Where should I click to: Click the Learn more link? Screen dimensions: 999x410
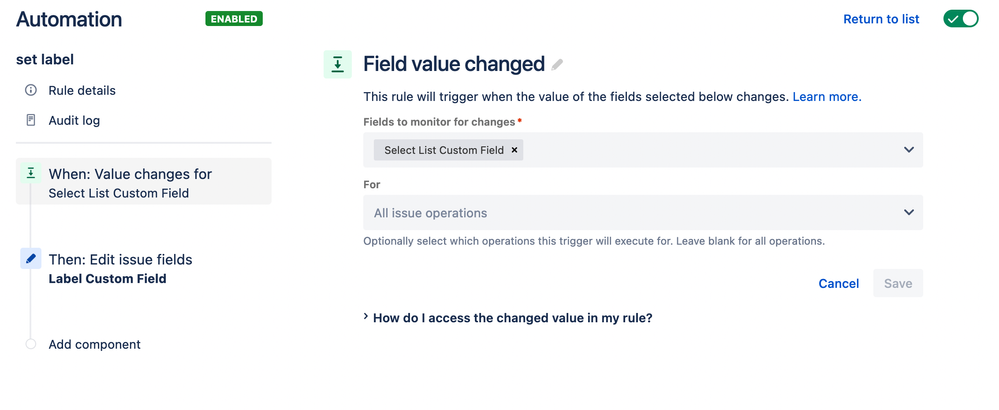827,97
